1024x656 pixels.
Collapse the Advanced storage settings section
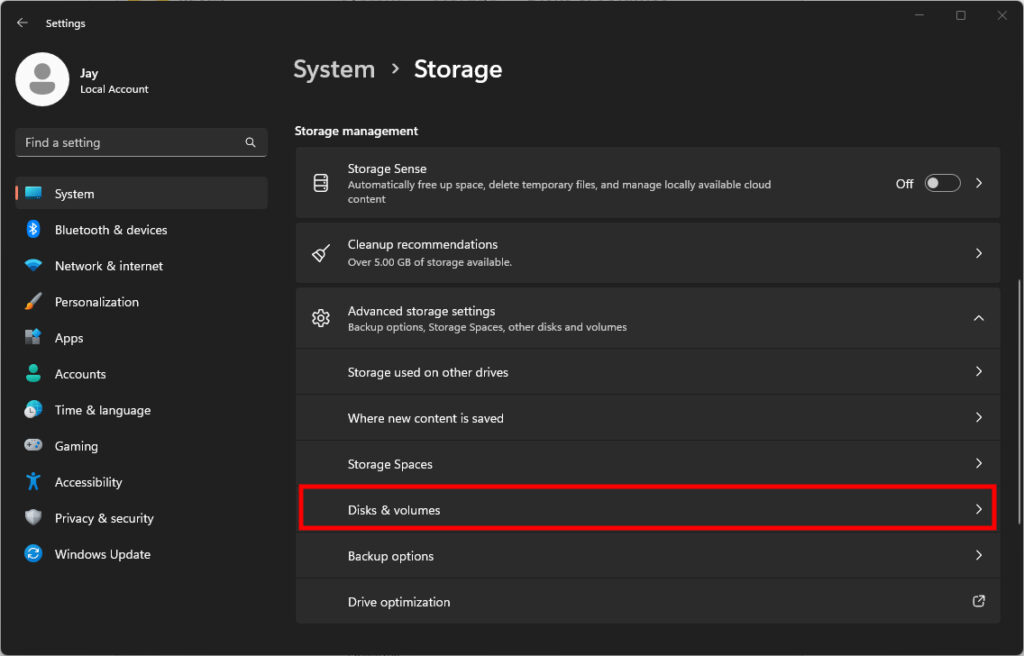pos(978,317)
